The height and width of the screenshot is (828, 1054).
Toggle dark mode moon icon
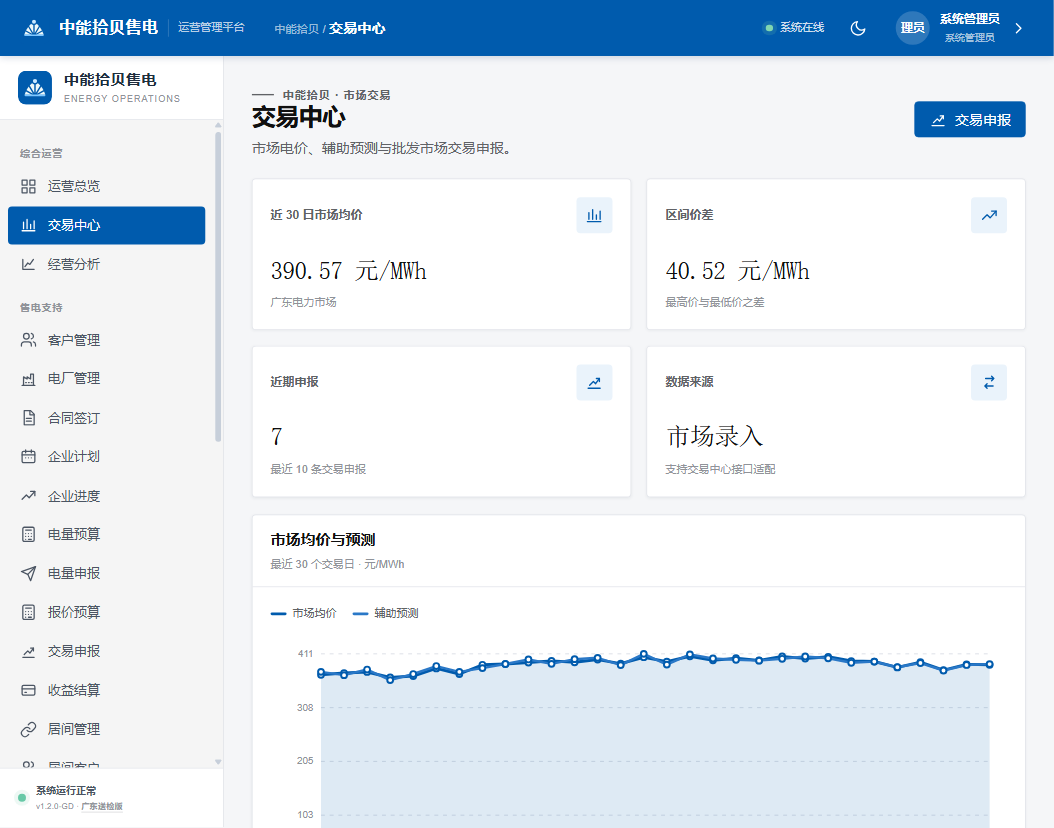858,28
